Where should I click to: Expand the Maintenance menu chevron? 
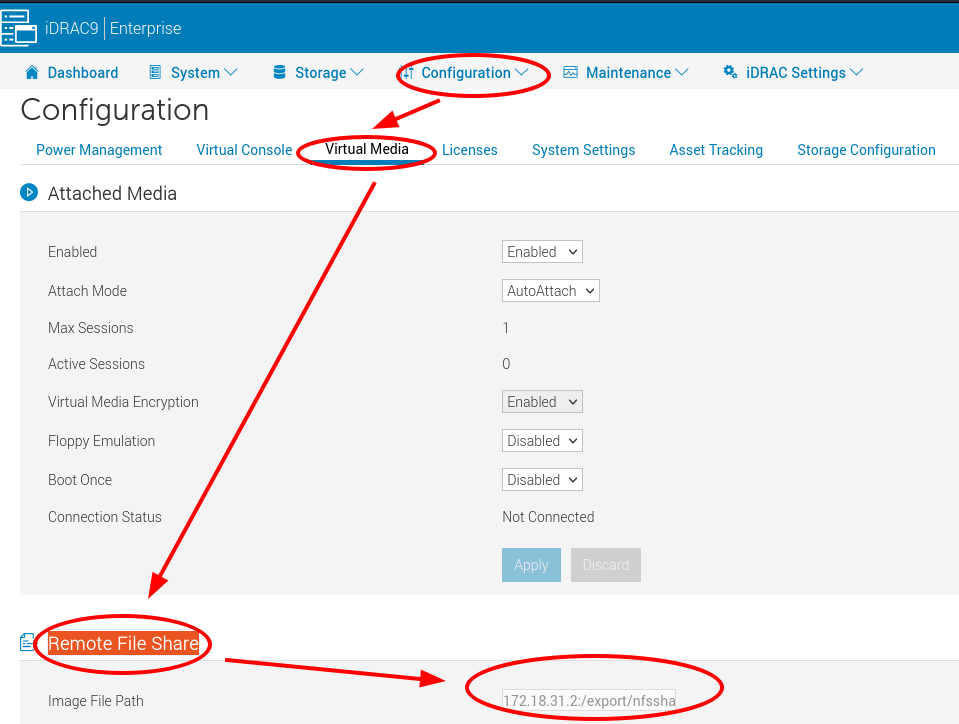click(682, 72)
